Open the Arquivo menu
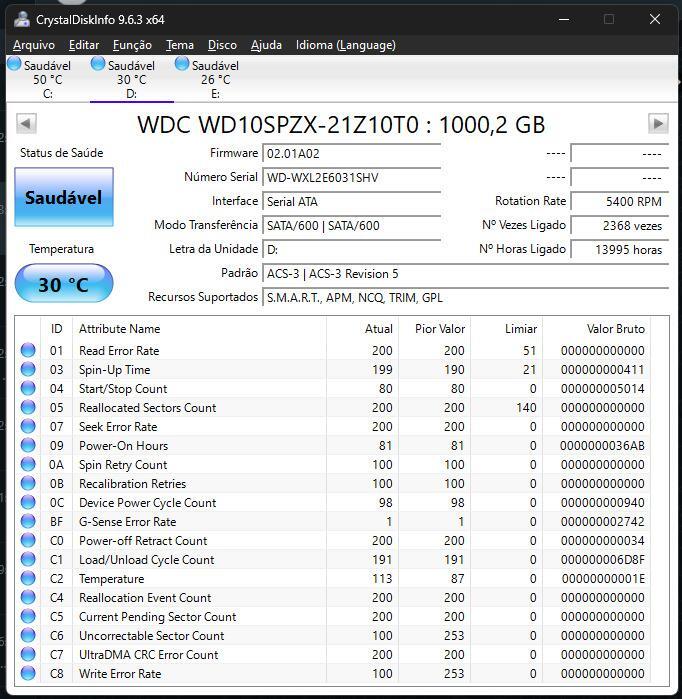 point(34,45)
